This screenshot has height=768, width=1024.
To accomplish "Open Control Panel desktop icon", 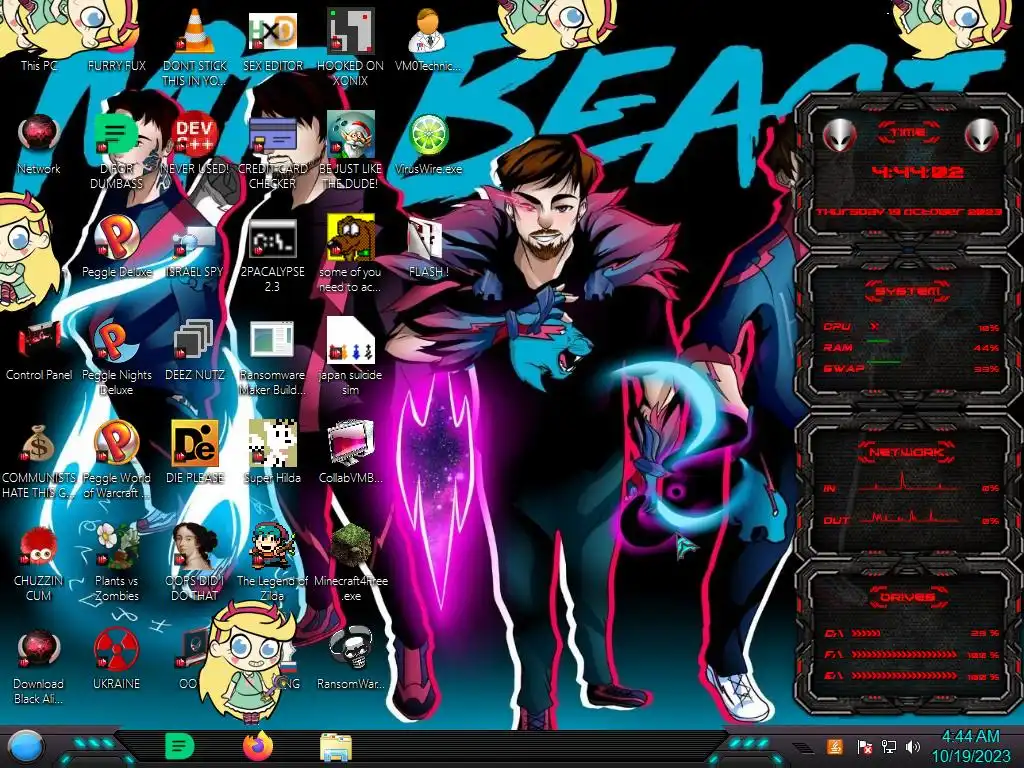I will pos(39,350).
